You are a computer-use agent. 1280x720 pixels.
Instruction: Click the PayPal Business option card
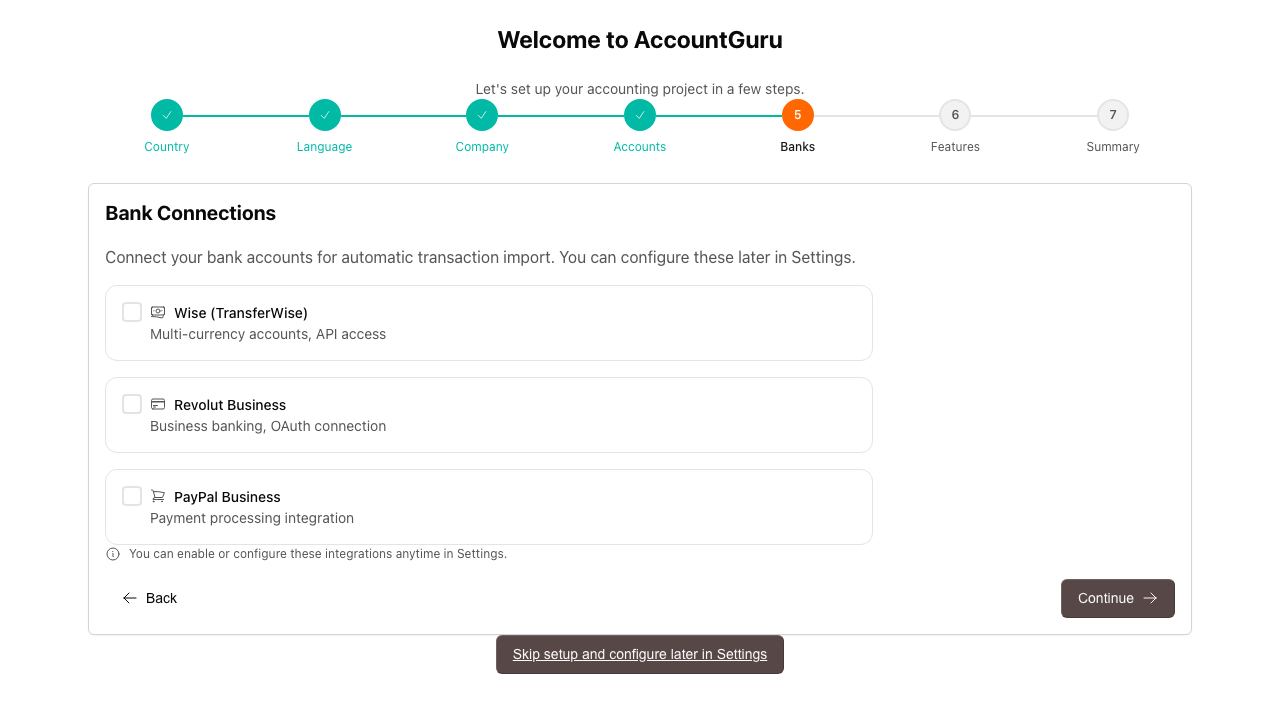pos(600,507)
